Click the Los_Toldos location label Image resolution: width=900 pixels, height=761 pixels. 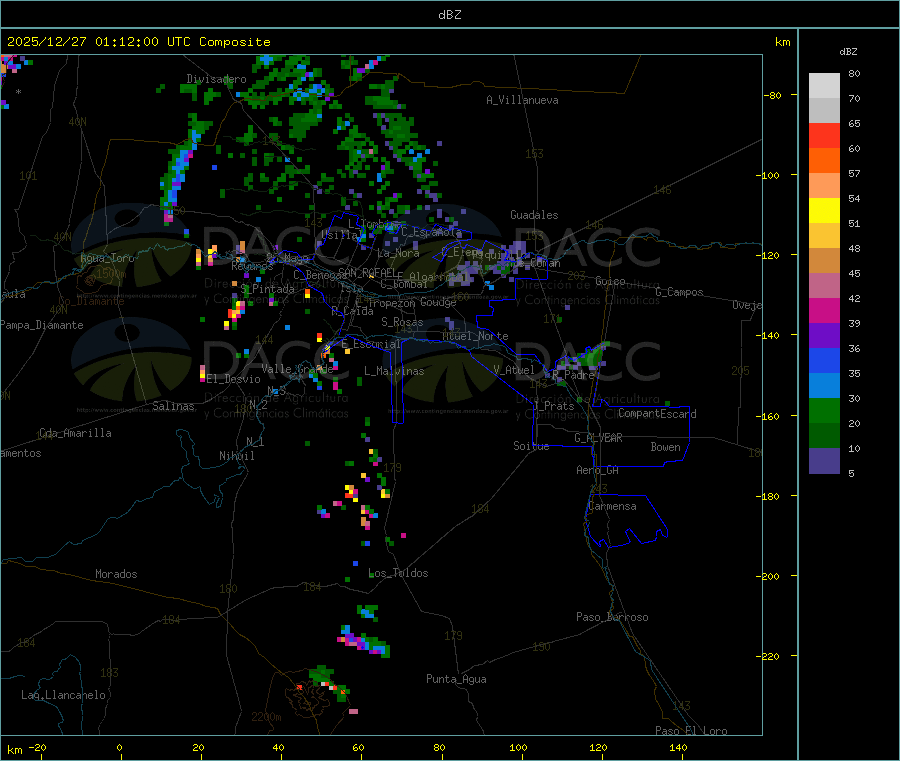pyautogui.click(x=398, y=573)
